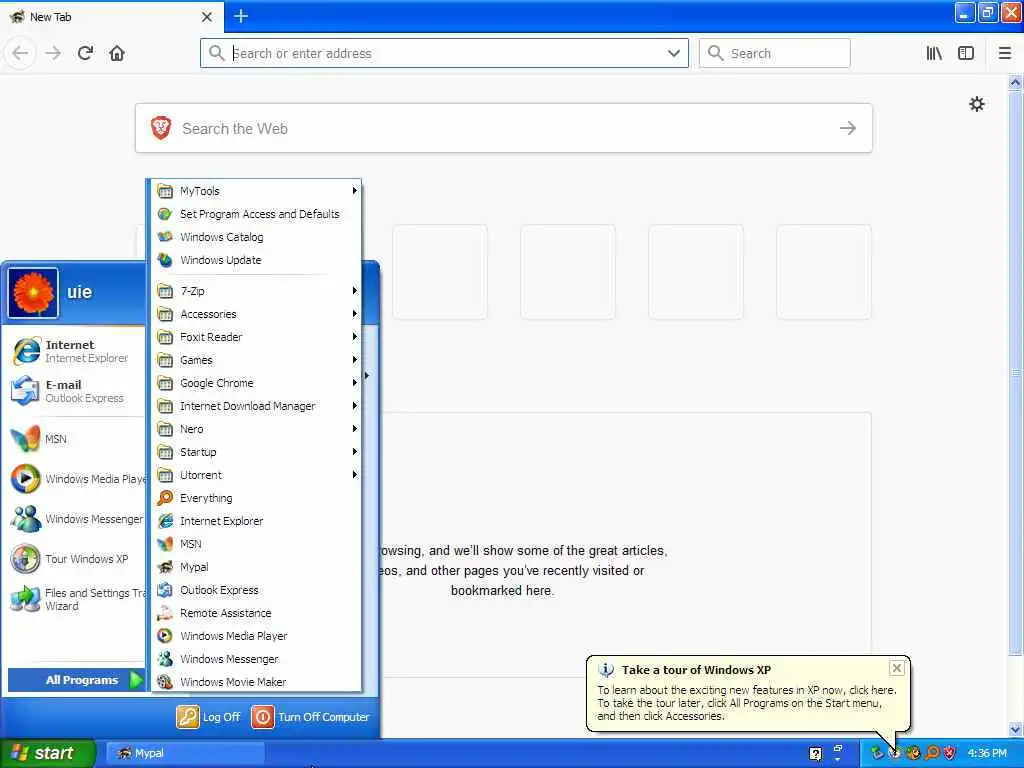Reload the page with the refresh icon

coord(85,53)
